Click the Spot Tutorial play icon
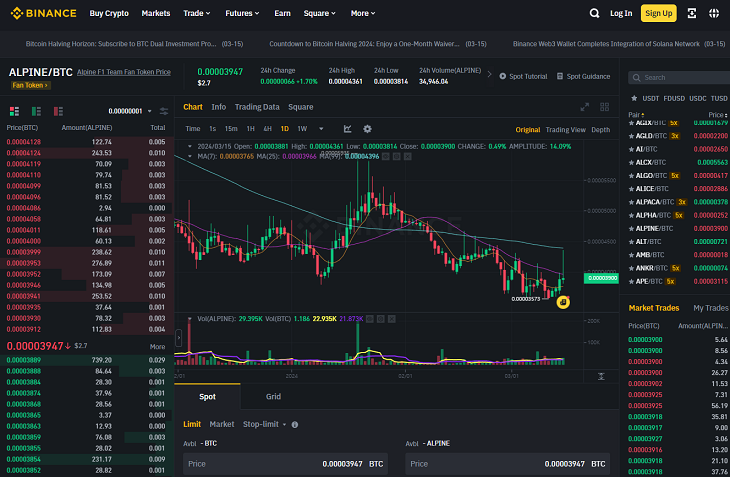Viewport: 730px width, 477px height. (503, 76)
